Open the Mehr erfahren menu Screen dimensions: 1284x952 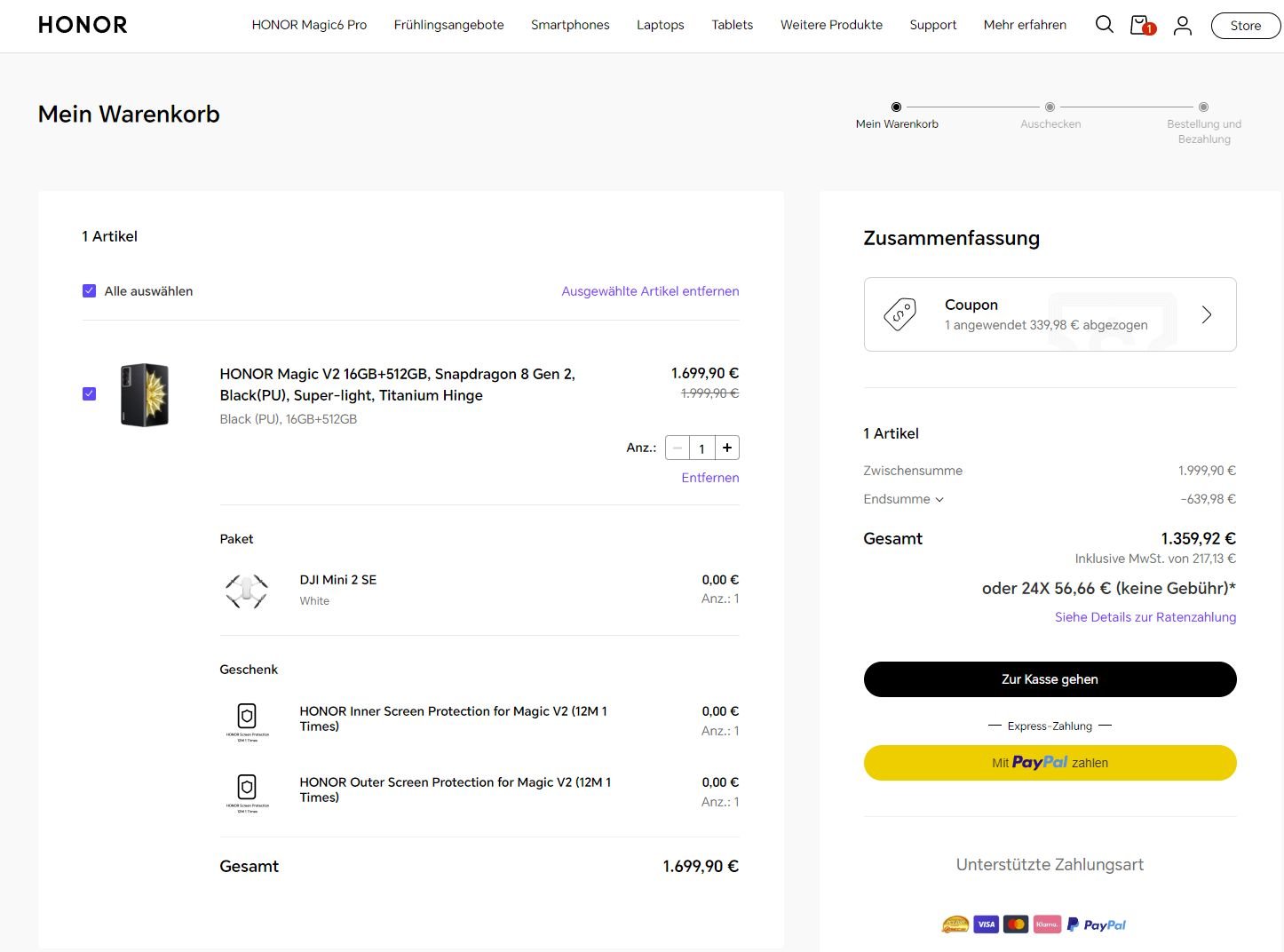click(x=1025, y=25)
